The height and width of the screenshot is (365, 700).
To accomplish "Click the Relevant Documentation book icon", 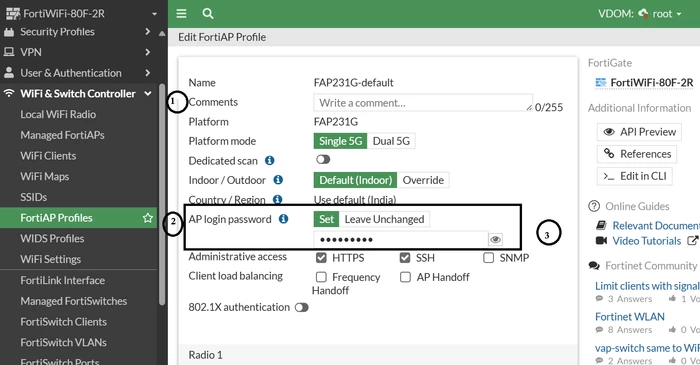I will coord(601,225).
